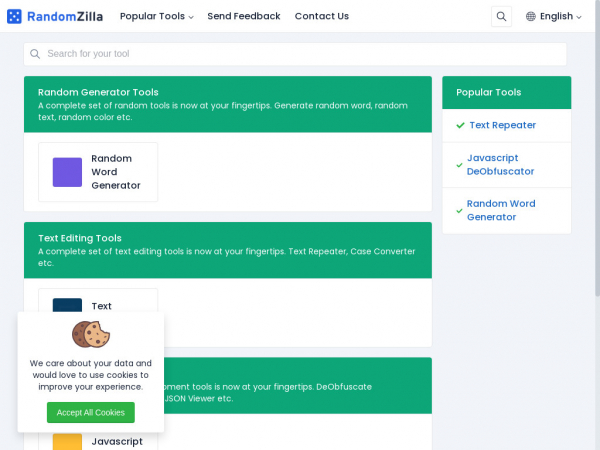Click the checkmark beside sidebar Random Word Generator
Viewport: 600px width, 450px height.
click(x=459, y=211)
